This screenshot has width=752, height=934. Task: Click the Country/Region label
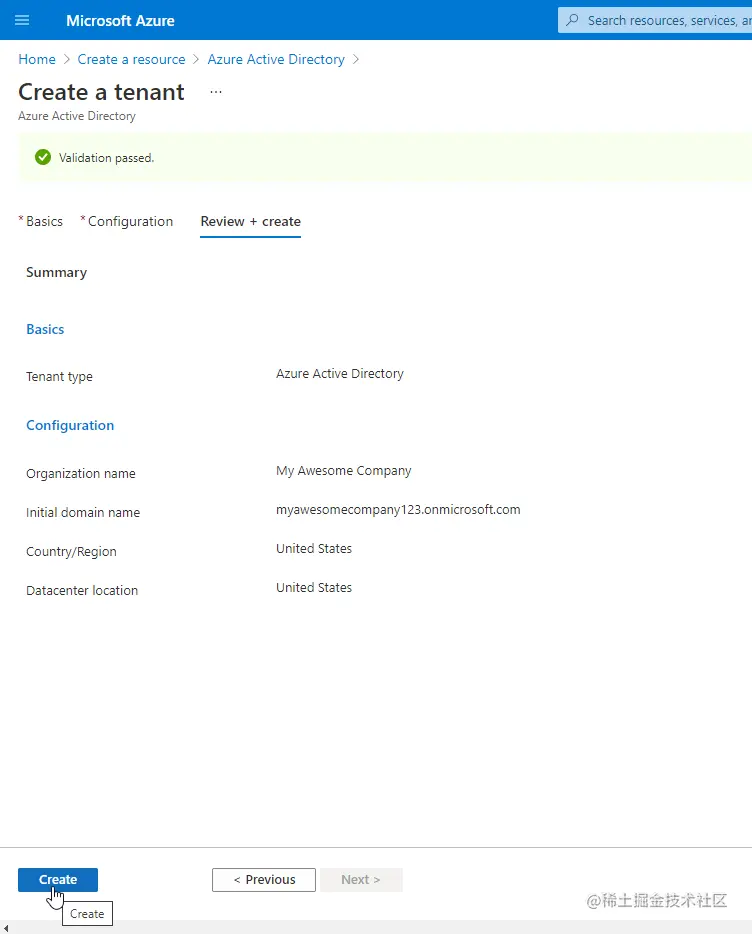point(72,552)
